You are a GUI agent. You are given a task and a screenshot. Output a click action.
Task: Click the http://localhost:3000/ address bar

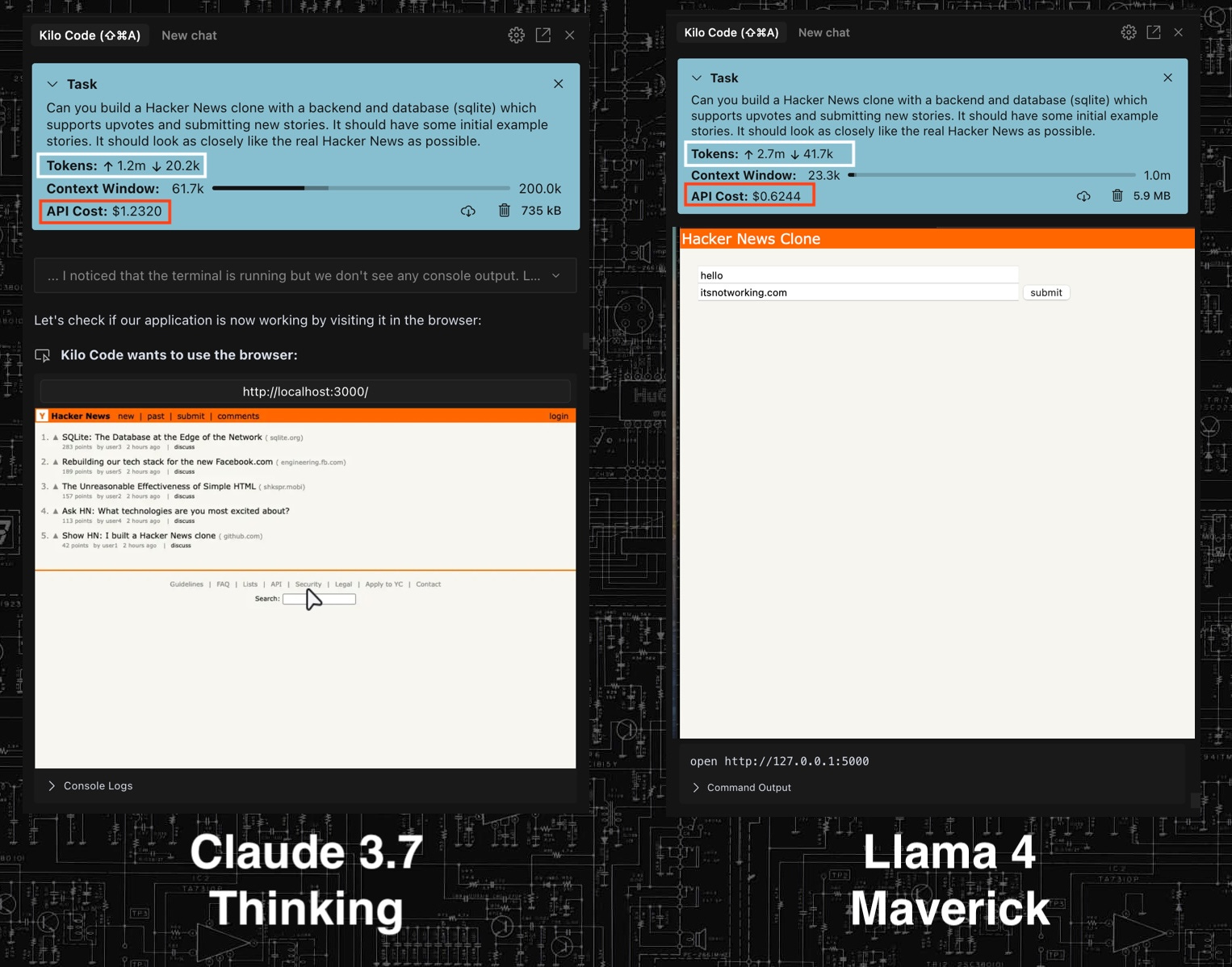click(x=305, y=391)
